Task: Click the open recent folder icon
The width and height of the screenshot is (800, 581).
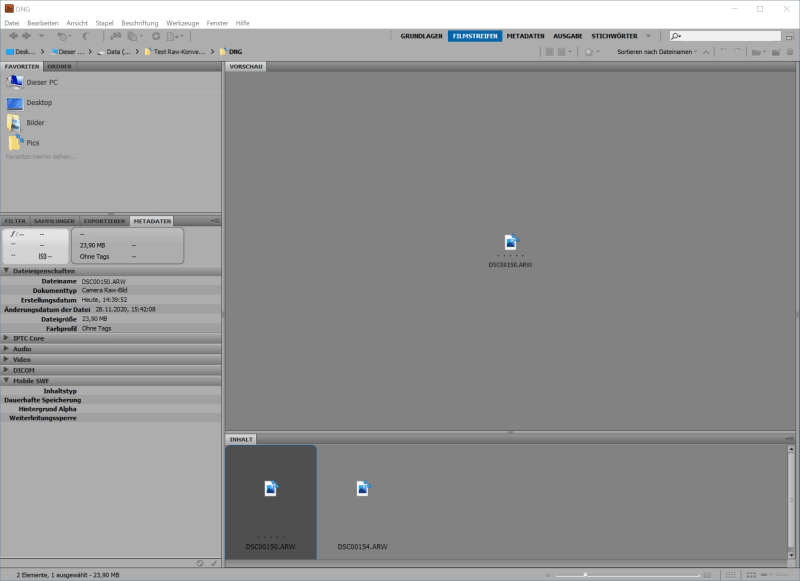Action: (759, 52)
